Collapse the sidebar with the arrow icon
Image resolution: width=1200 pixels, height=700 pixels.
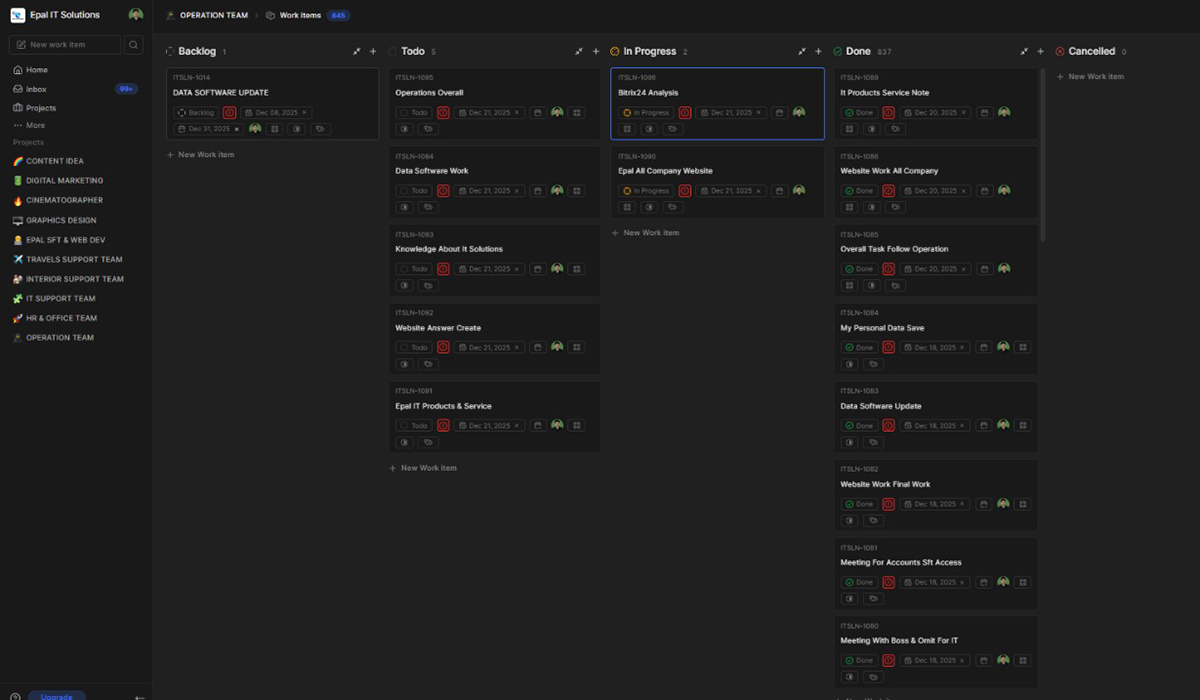[140, 696]
